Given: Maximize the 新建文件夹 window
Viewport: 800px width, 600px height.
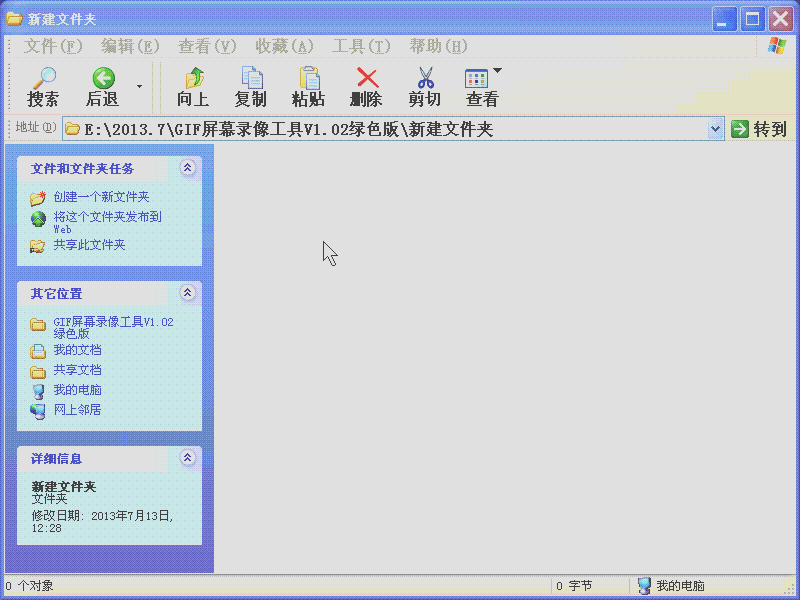Looking at the screenshot, I should [753, 19].
